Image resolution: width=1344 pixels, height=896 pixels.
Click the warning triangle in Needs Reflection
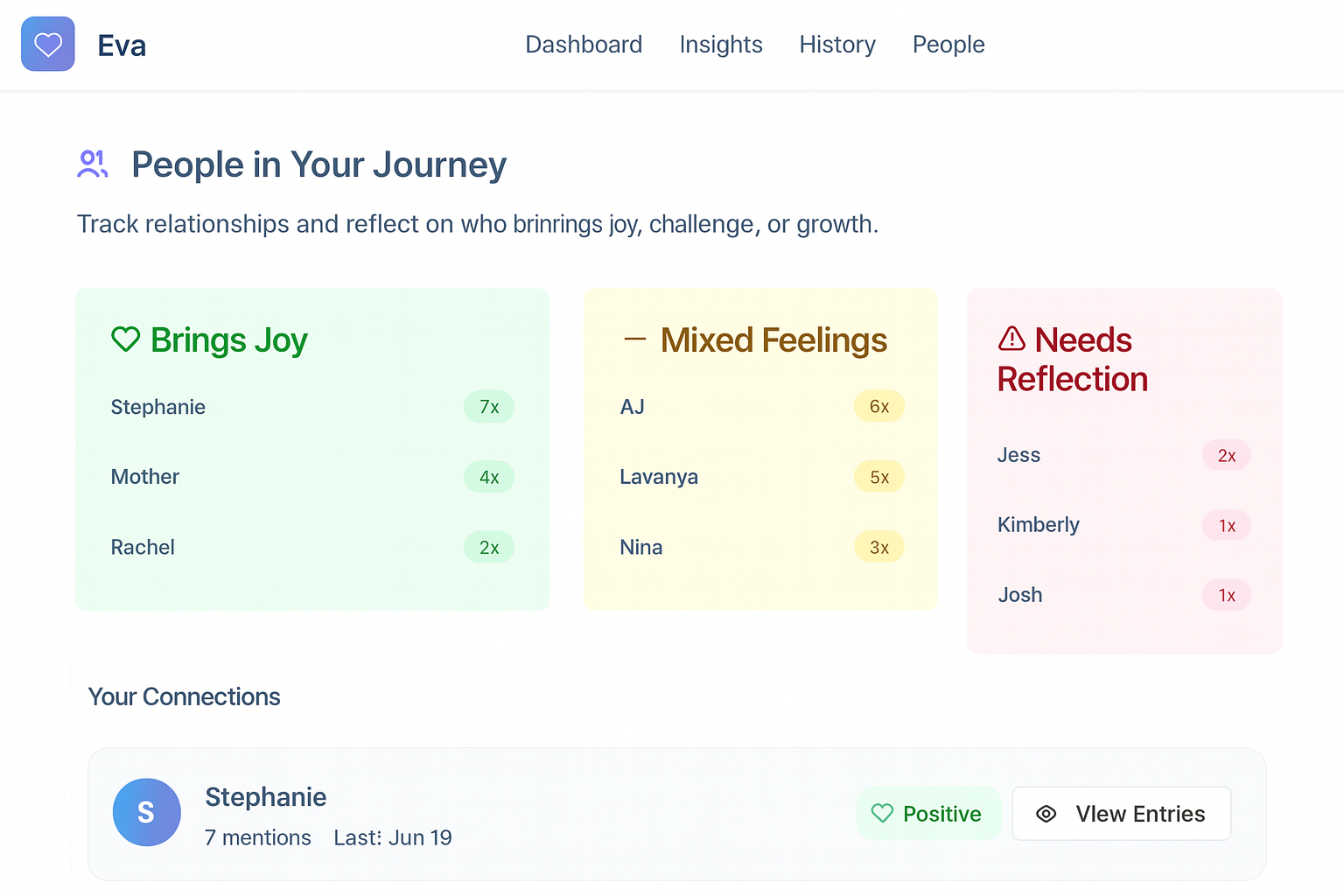point(1011,339)
